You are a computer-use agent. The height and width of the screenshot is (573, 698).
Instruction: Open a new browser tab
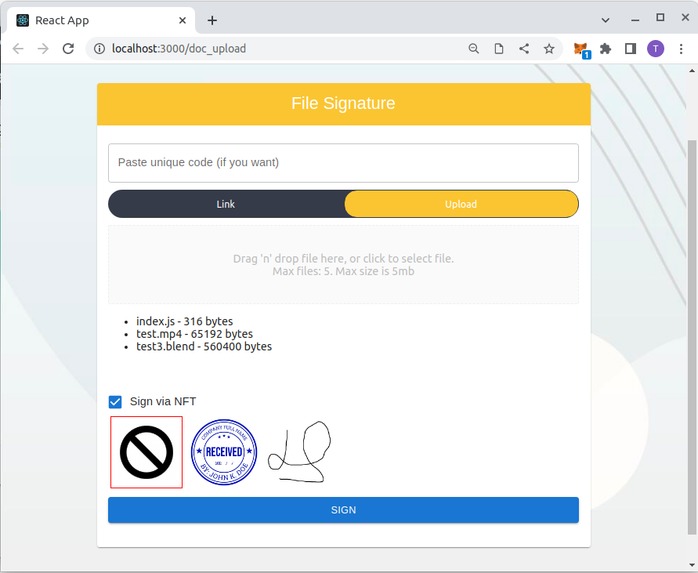tap(212, 20)
